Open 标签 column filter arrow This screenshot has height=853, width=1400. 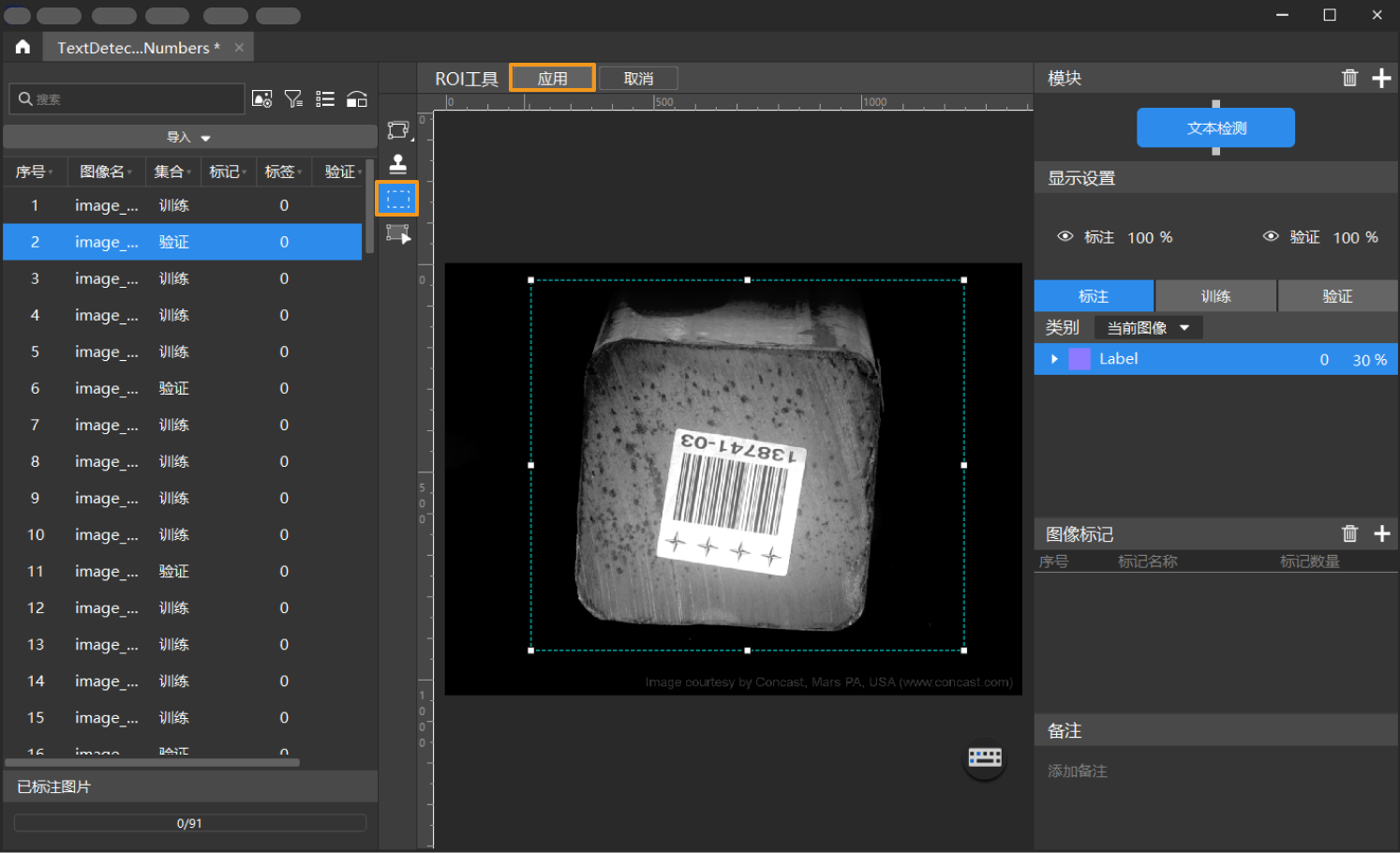tap(300, 172)
